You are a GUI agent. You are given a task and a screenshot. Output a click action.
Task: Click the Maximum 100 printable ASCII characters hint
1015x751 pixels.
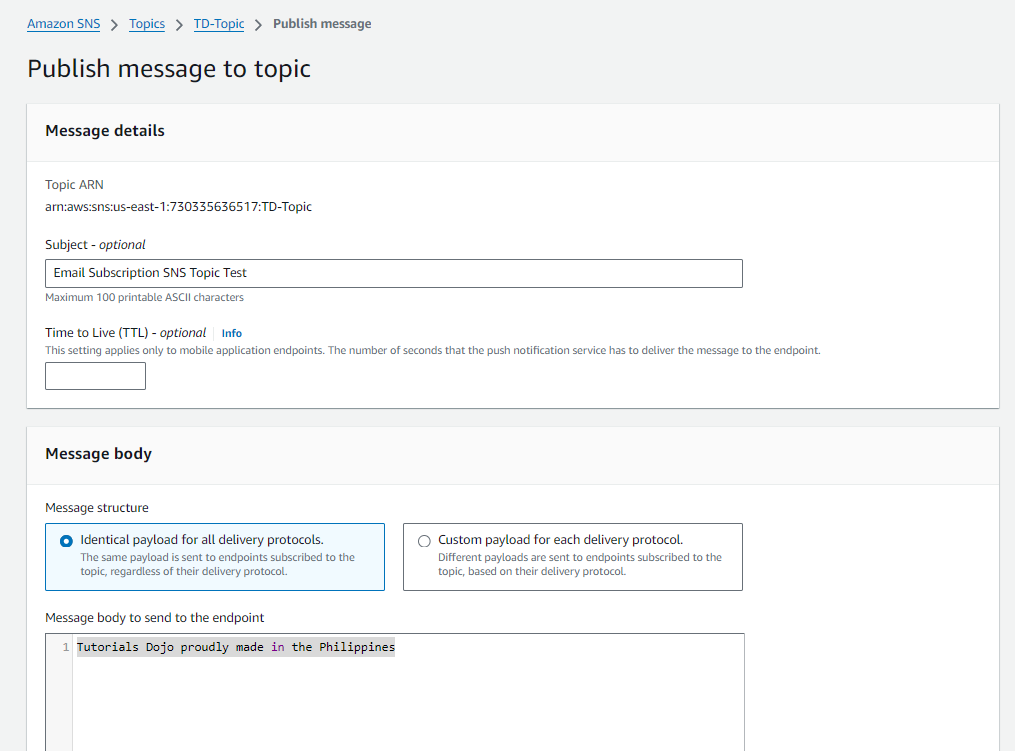[x=144, y=297]
